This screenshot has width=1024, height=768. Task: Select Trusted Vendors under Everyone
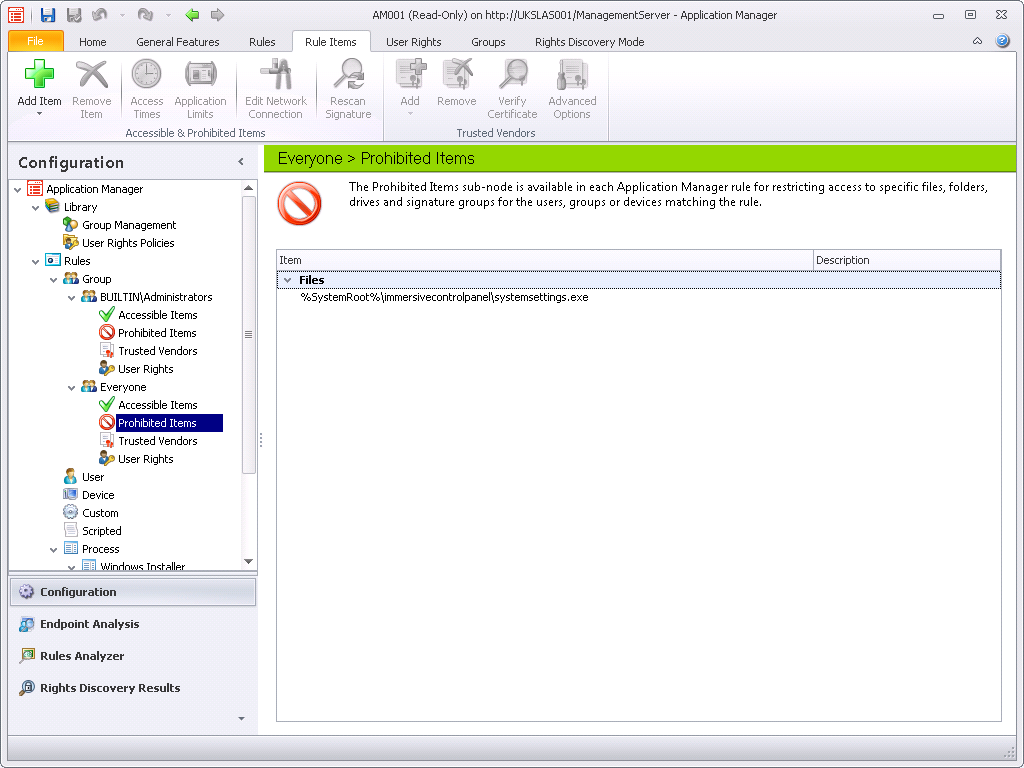pos(157,441)
